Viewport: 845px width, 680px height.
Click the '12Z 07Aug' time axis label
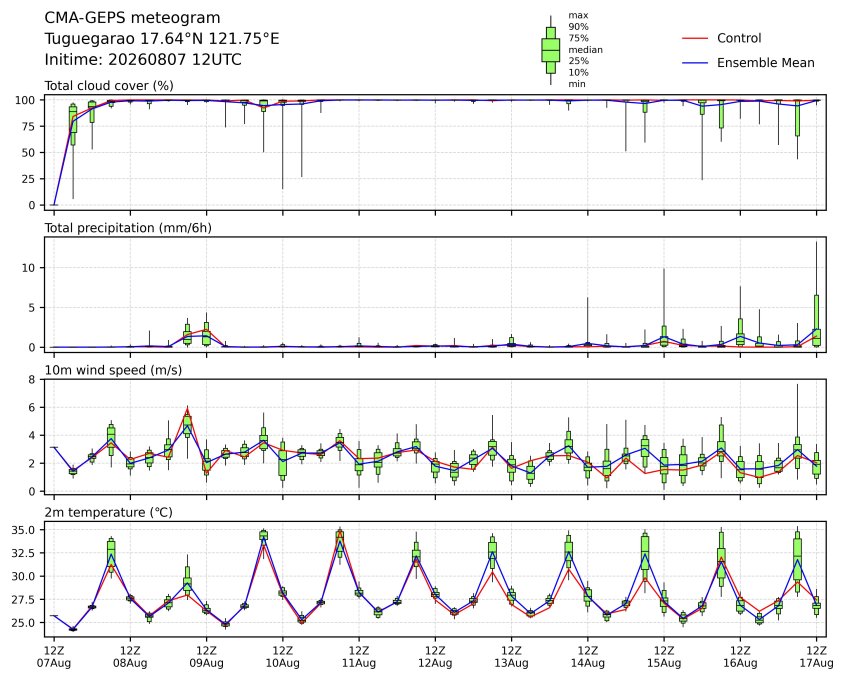click(54, 657)
